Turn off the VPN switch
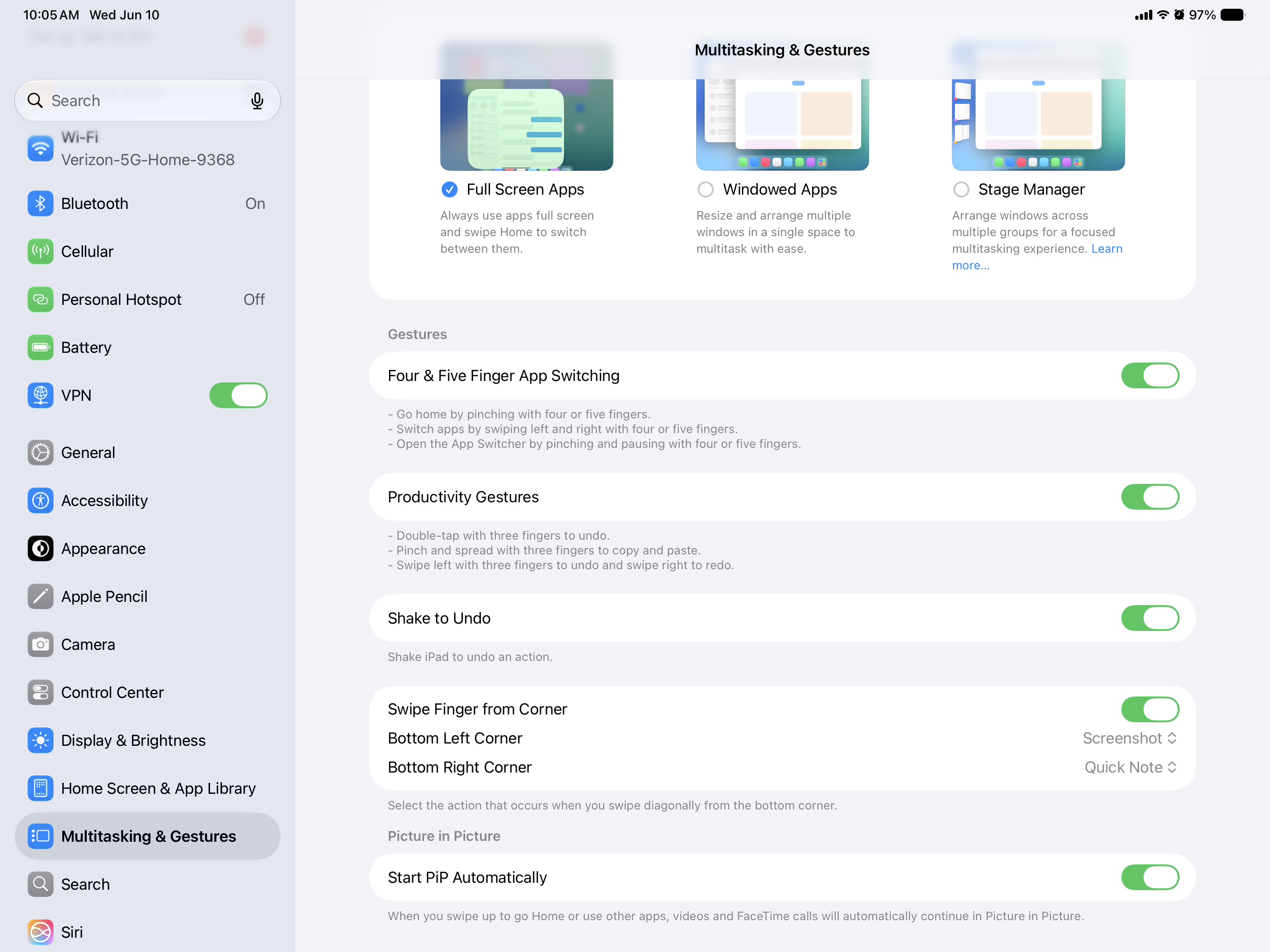The width and height of the screenshot is (1270, 952). 238,395
